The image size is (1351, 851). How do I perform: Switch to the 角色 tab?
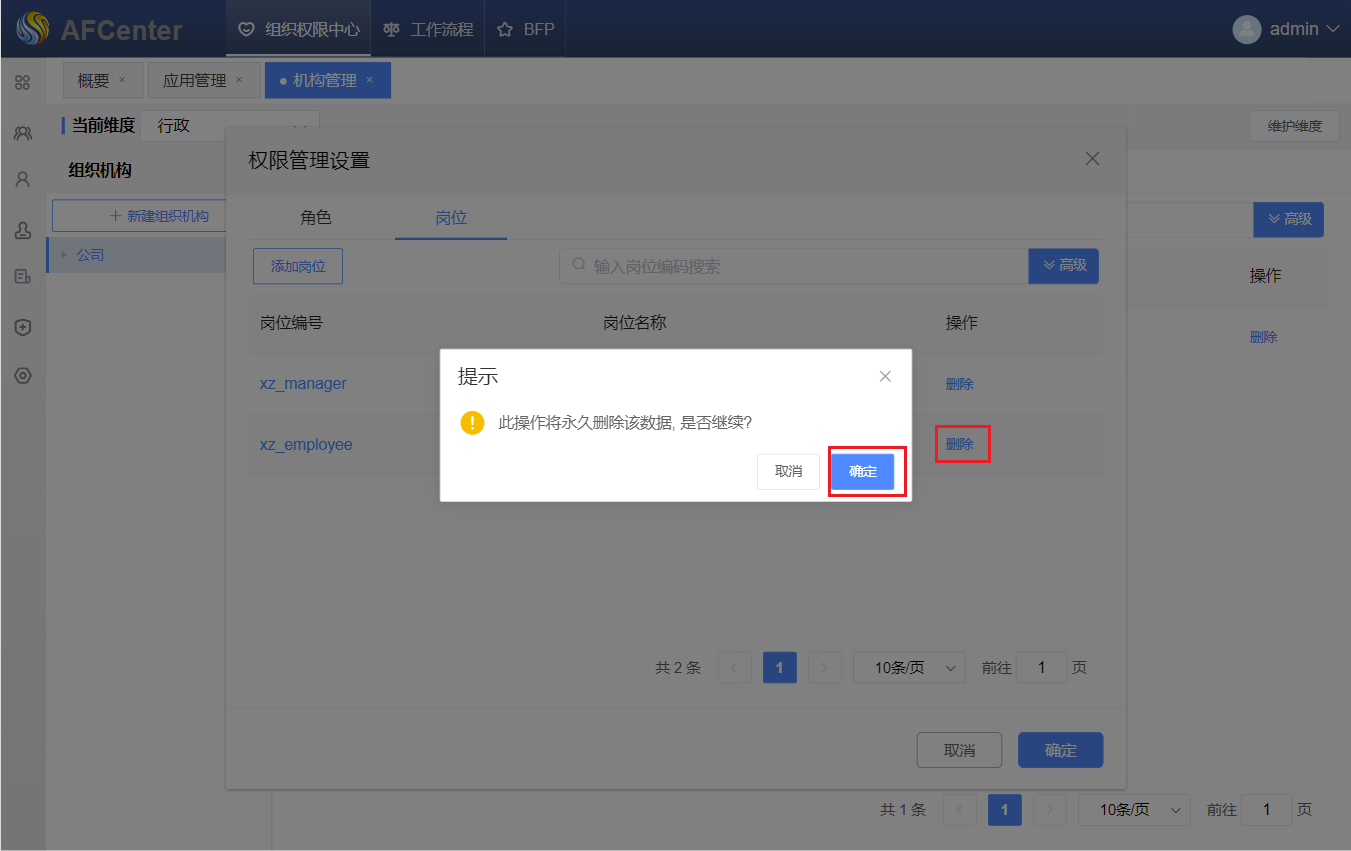(x=316, y=217)
